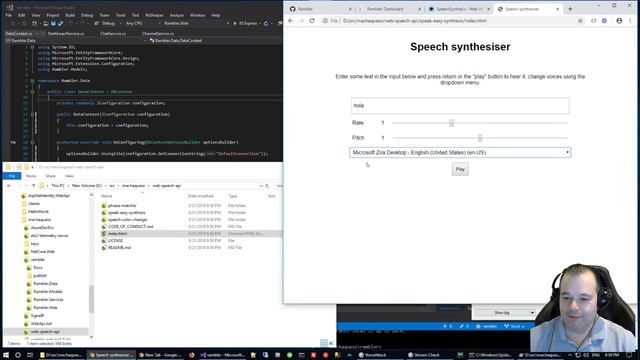The image size is (640, 360).
Task: Open the Tools menu in Visual Studio
Action: pos(120,15)
